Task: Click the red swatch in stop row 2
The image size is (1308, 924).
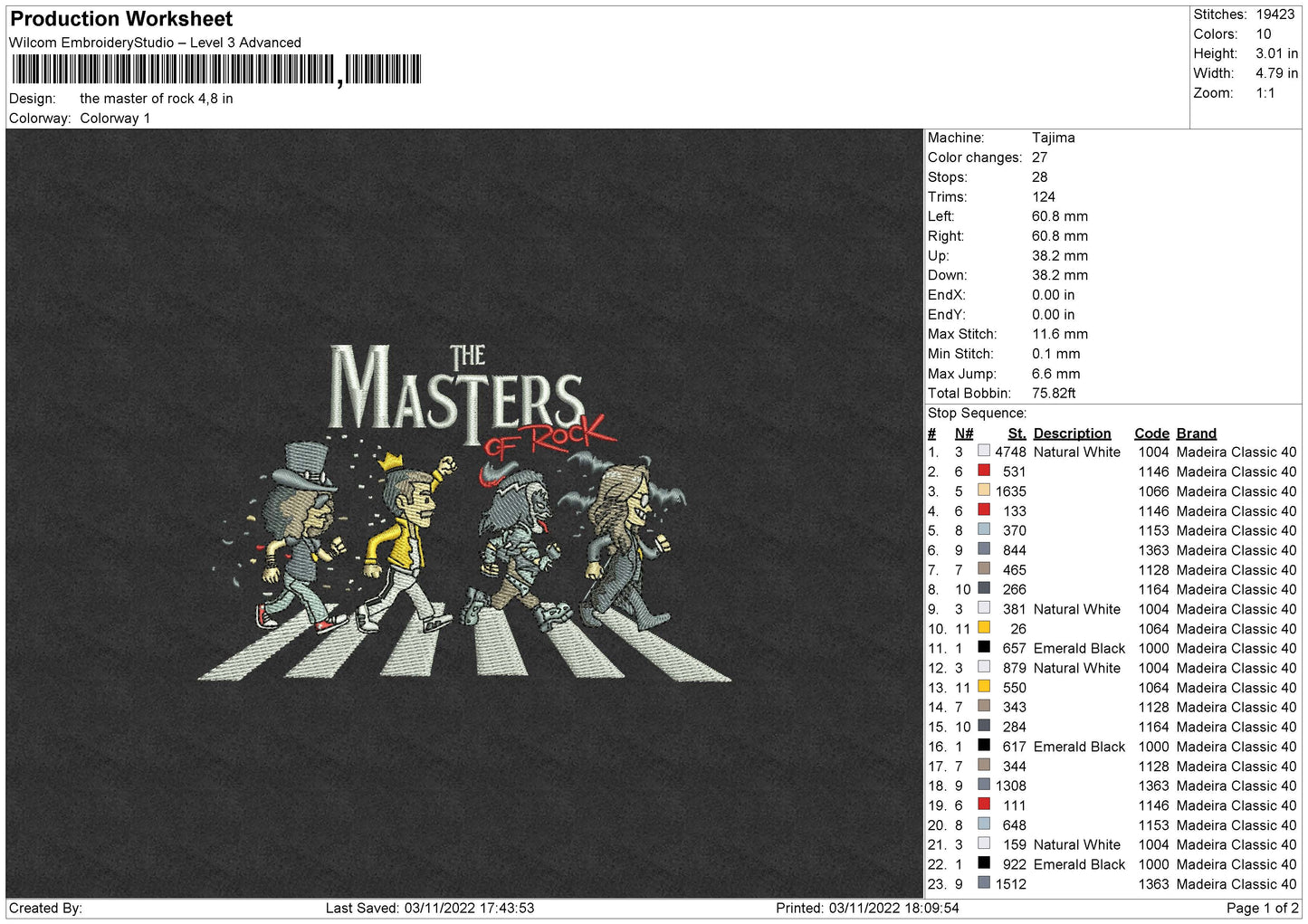Action: tap(984, 471)
